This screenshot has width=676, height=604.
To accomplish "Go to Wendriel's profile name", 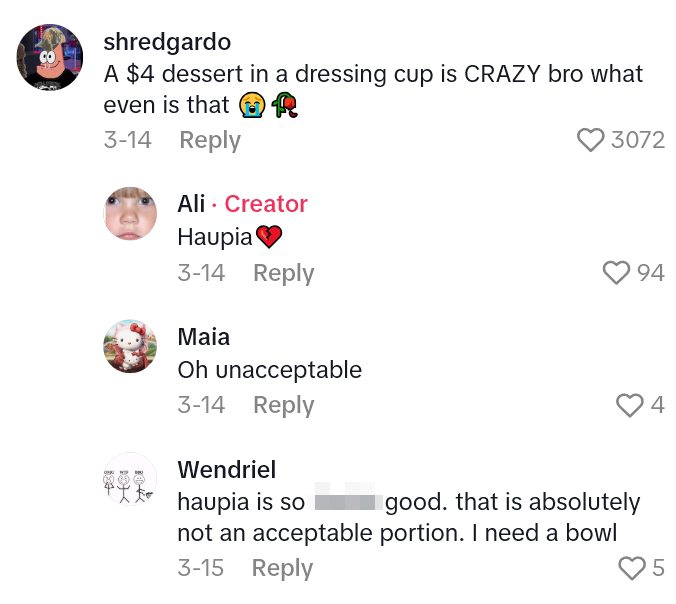I will click(x=226, y=469).
